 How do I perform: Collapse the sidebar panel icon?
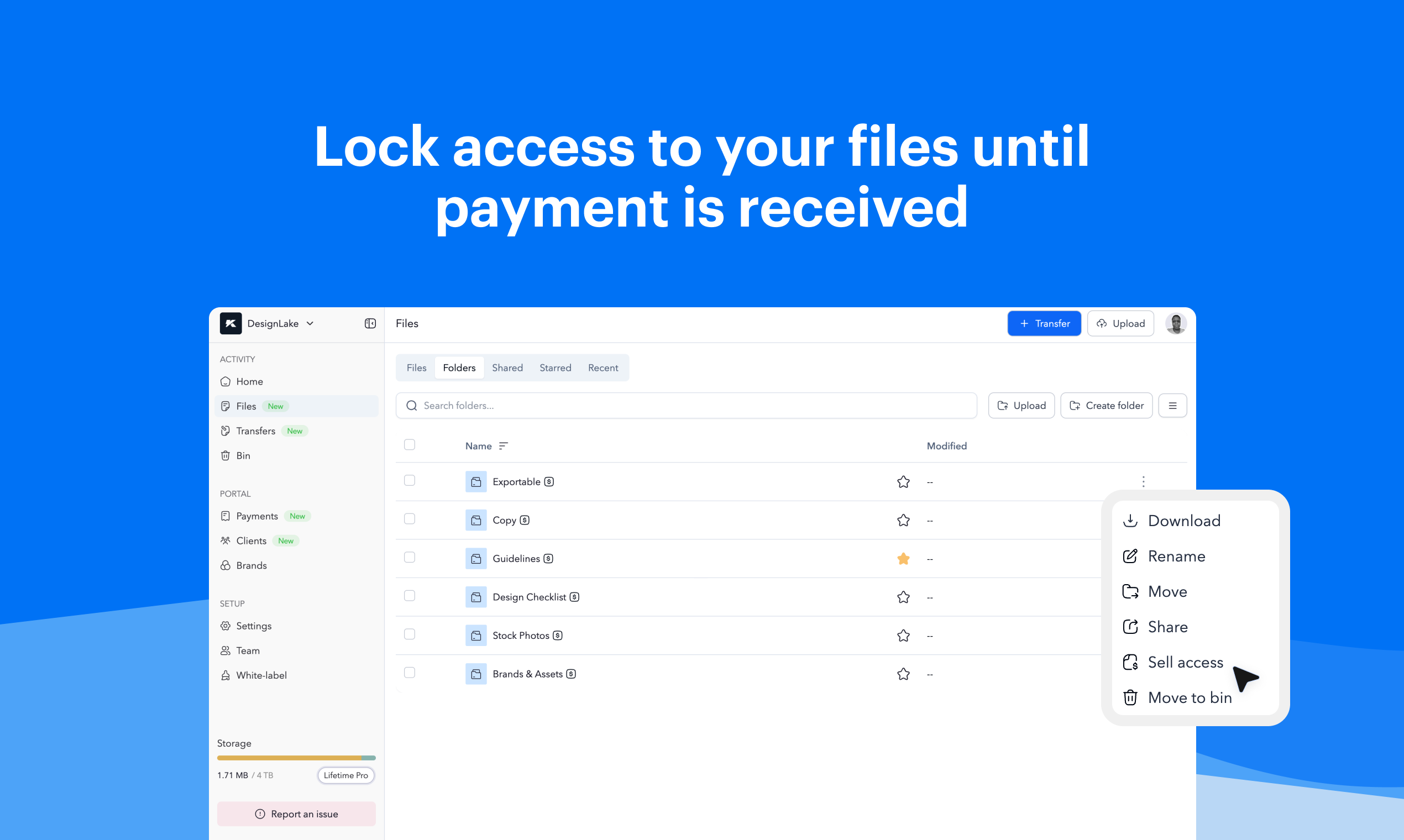[x=370, y=323]
